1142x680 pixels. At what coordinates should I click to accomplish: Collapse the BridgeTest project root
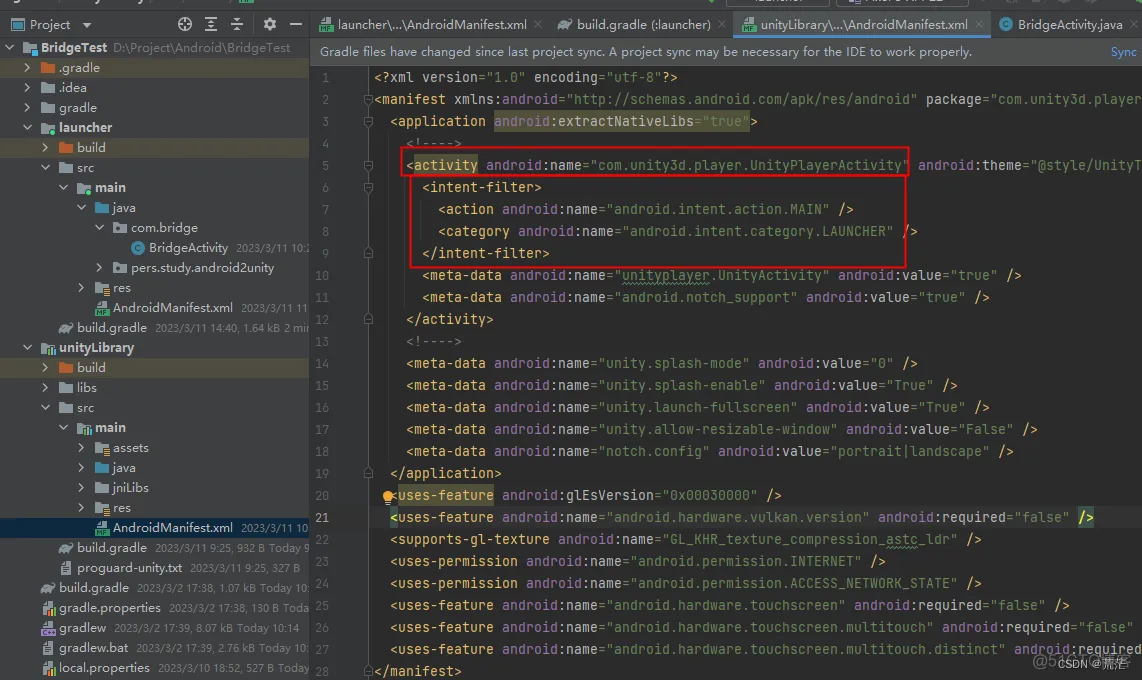(9, 47)
